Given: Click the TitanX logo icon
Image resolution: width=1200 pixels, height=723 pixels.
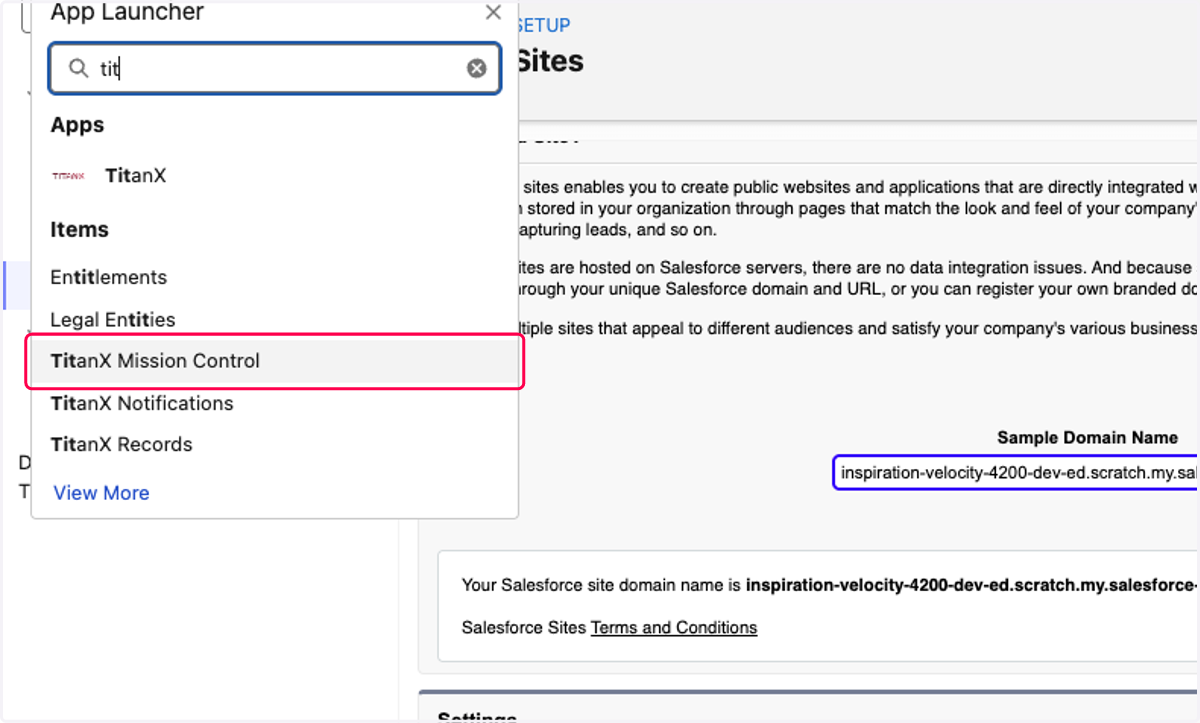Looking at the screenshot, I should [68, 176].
